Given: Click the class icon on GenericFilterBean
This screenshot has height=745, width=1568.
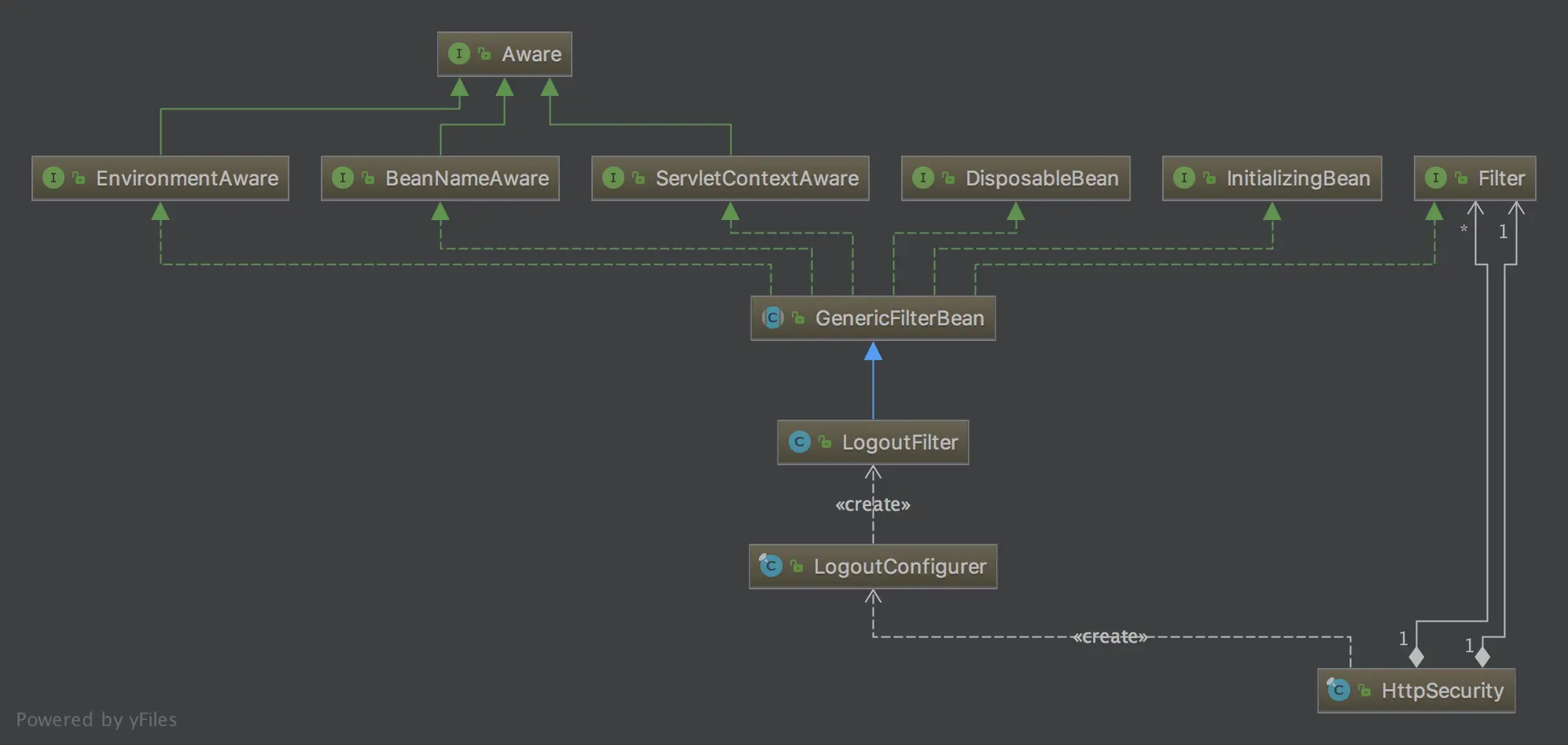Looking at the screenshot, I should [x=774, y=318].
